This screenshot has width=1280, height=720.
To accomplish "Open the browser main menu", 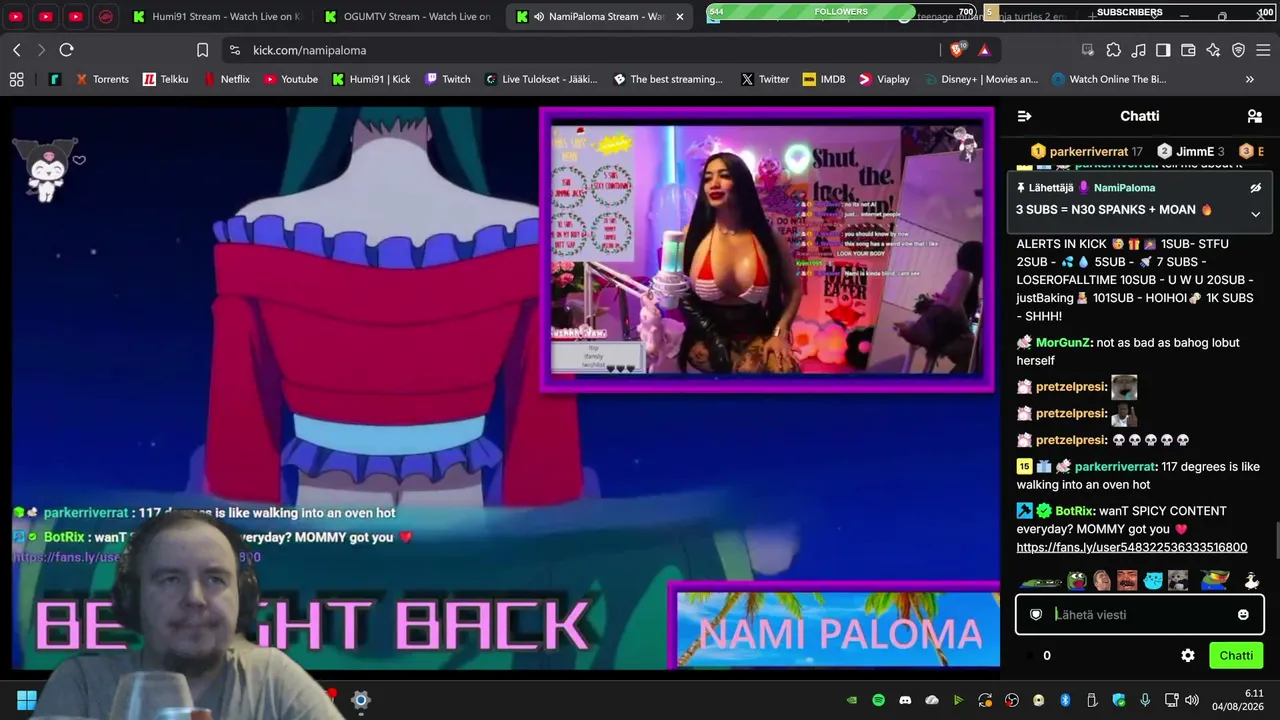I will tap(1263, 50).
